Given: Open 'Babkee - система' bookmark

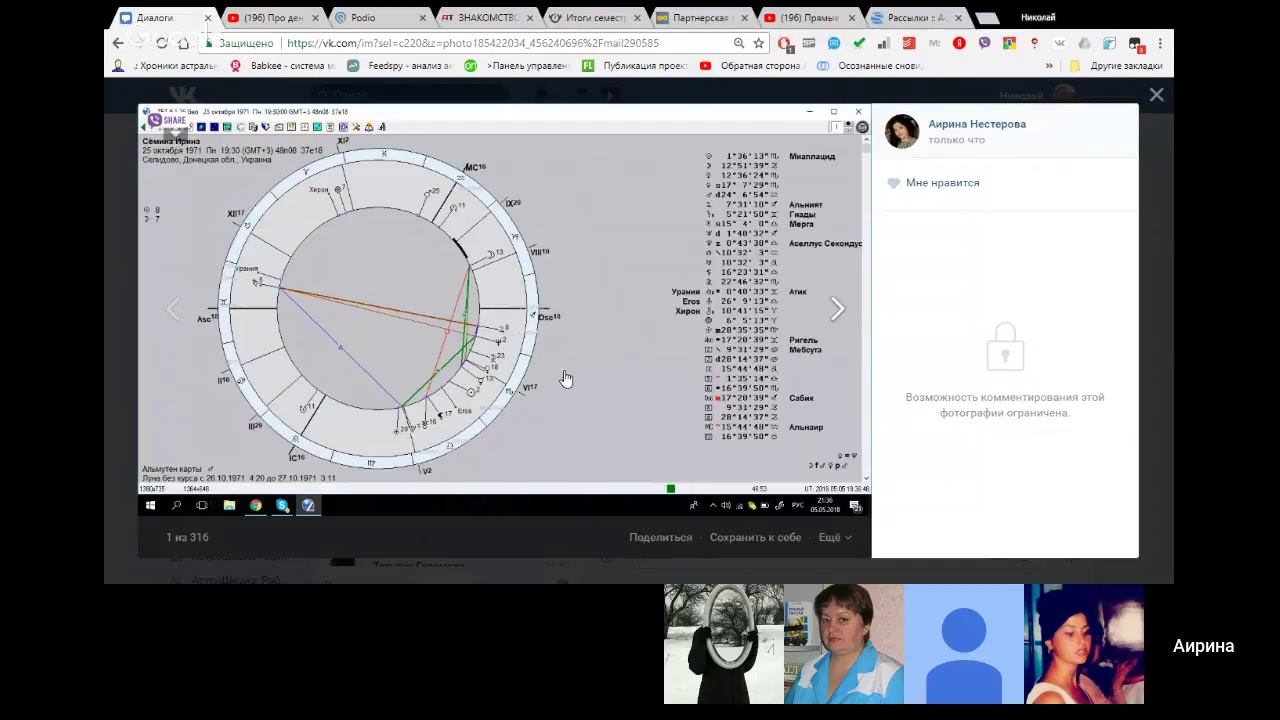Looking at the screenshot, I should point(283,66).
